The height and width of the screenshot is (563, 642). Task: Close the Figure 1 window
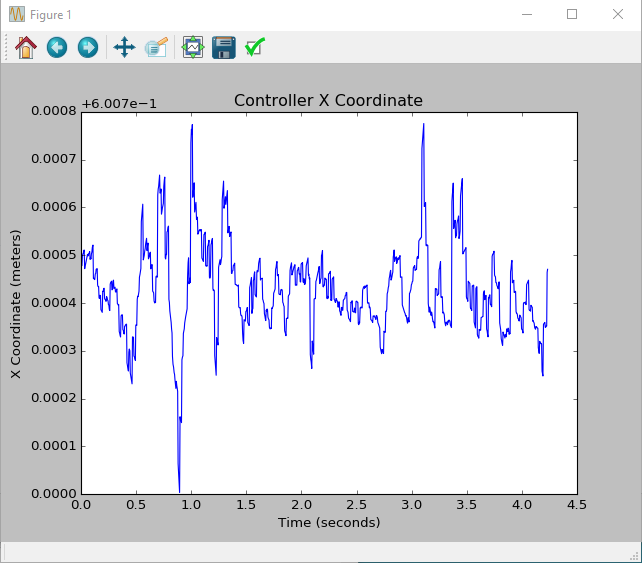618,14
